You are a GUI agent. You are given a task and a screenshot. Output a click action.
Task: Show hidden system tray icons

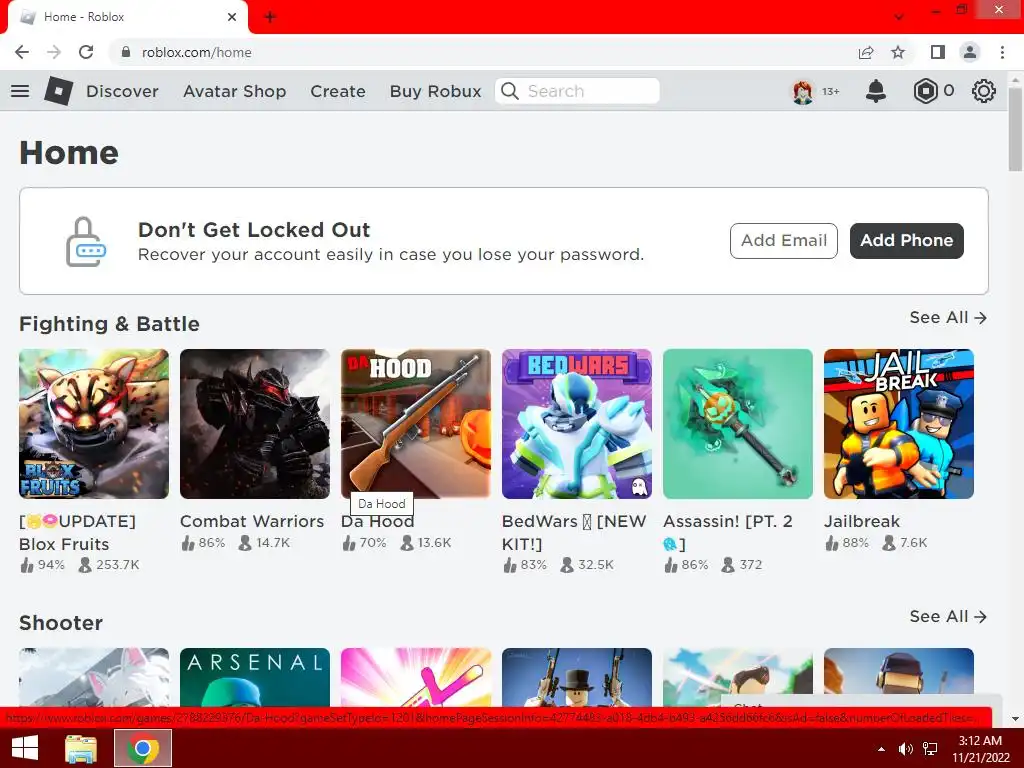[881, 749]
